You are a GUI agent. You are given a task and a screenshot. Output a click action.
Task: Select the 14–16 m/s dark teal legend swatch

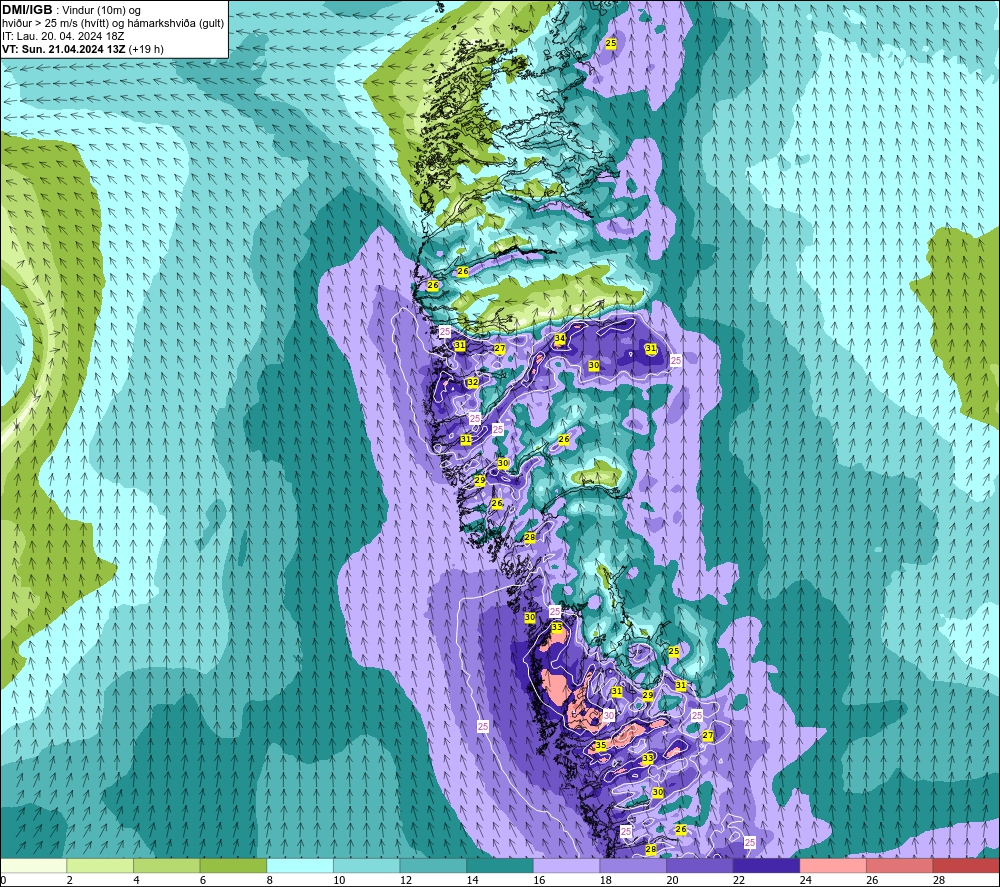[x=500, y=866]
